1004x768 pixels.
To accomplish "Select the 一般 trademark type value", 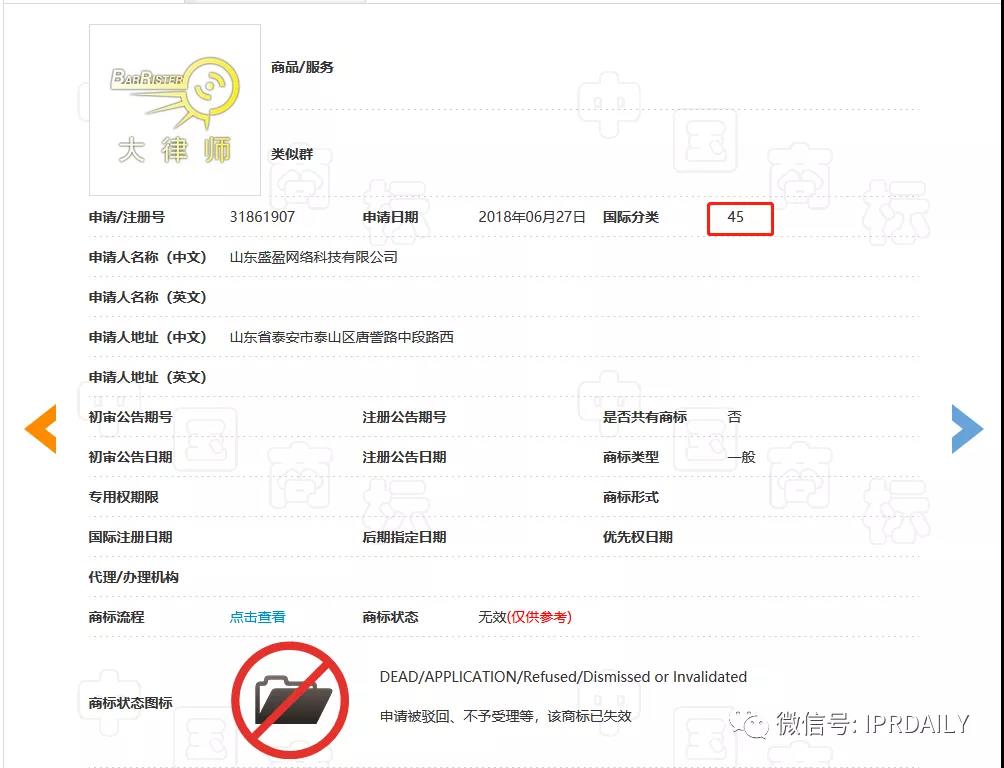I will [x=741, y=457].
